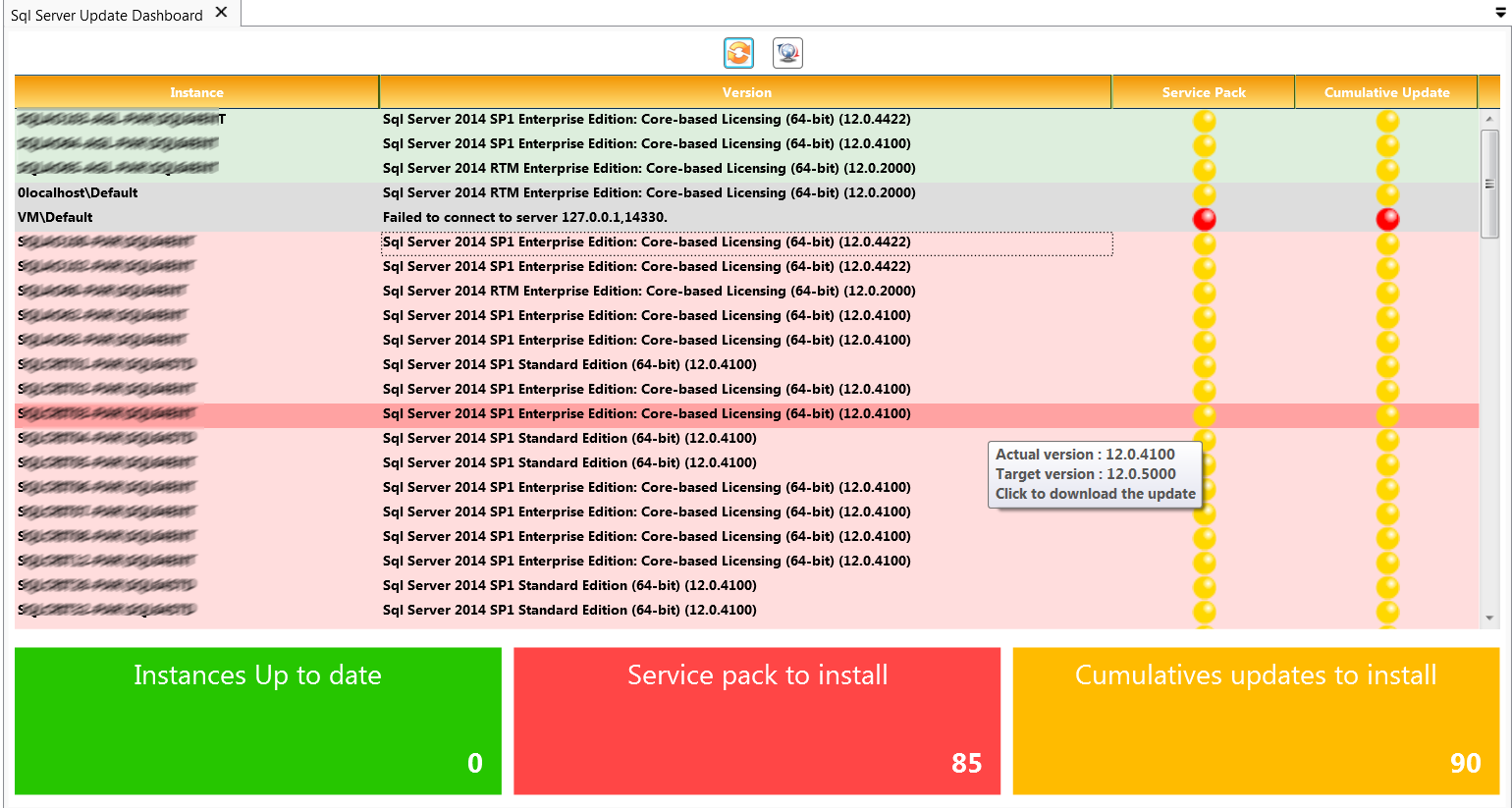Click the list scrollbar up arrow

(1489, 119)
